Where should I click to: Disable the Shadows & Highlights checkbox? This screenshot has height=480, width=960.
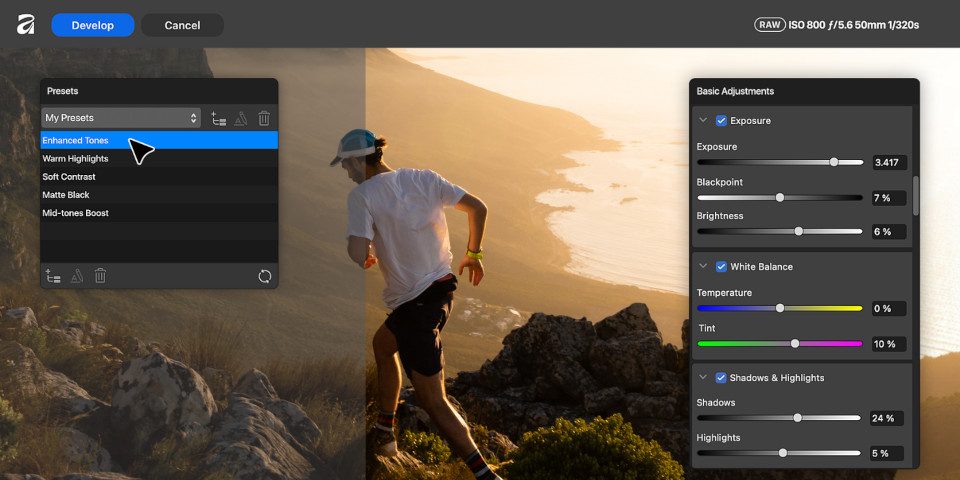coord(721,378)
